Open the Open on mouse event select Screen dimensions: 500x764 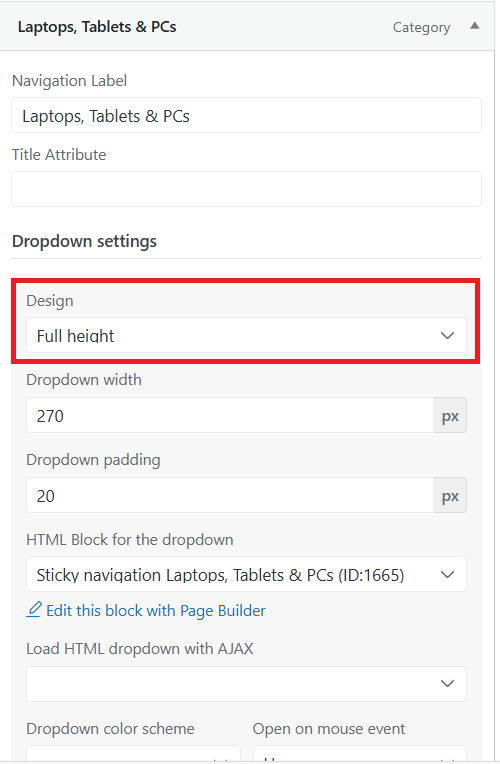point(360,754)
